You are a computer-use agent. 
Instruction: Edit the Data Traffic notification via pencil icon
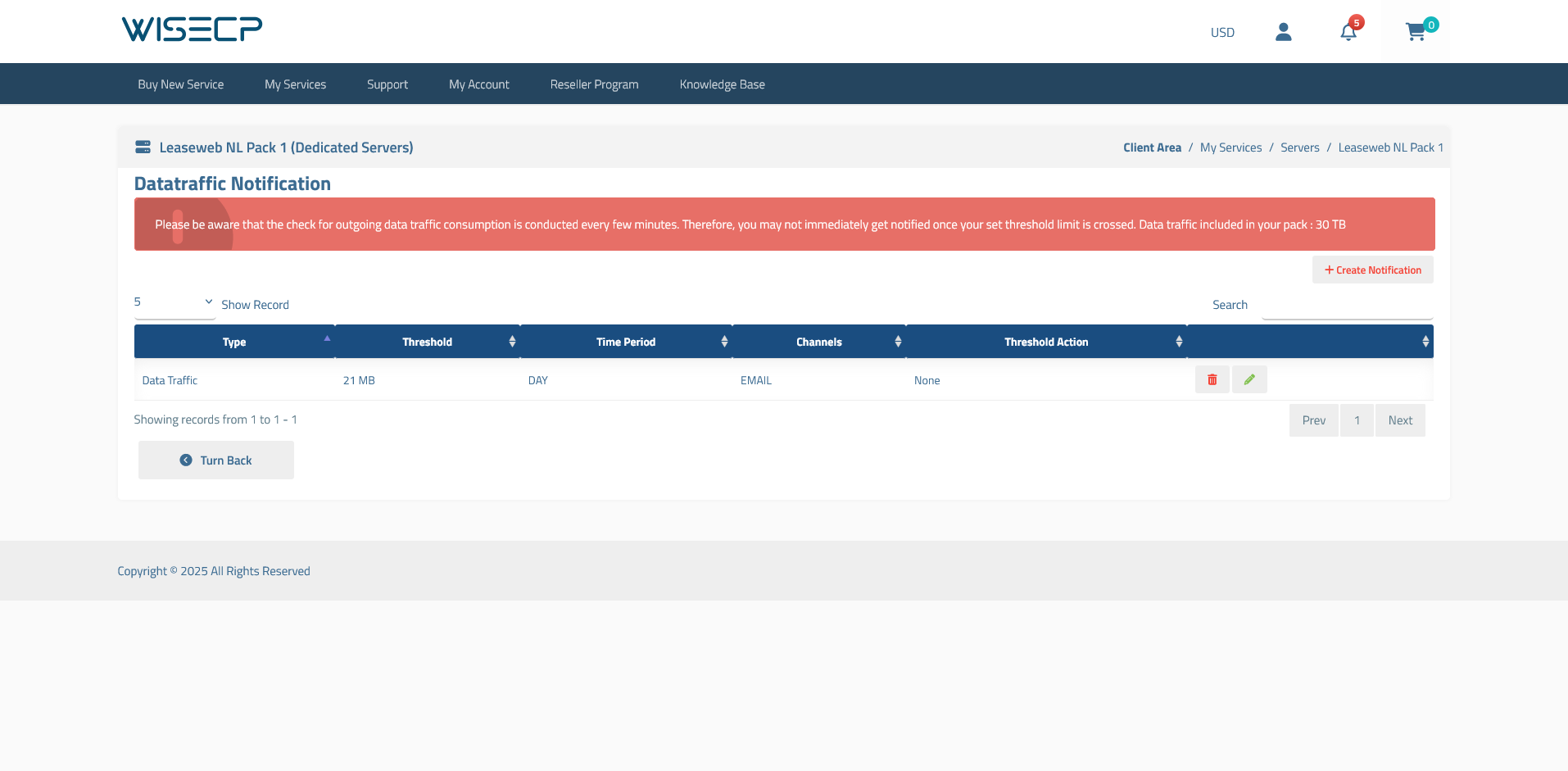tap(1249, 379)
